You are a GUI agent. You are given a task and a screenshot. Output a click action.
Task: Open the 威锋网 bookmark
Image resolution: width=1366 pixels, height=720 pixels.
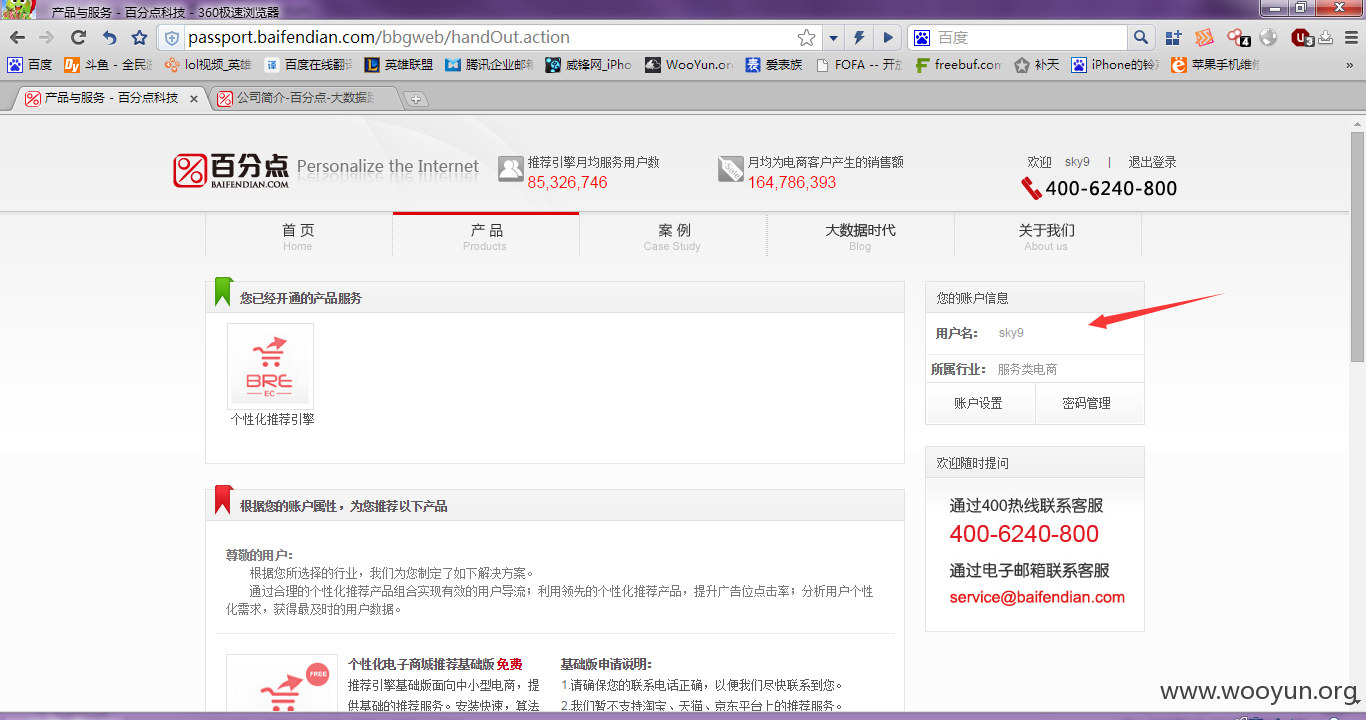tap(589, 65)
